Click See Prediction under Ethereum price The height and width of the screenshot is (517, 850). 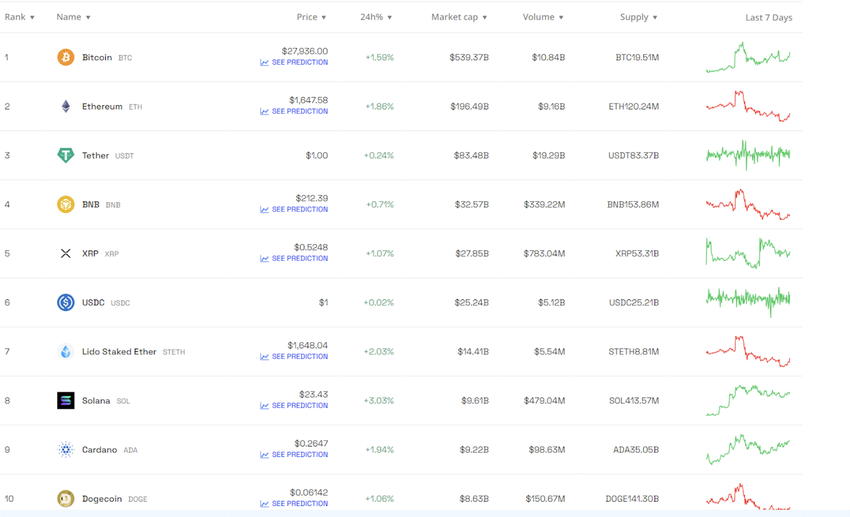(294, 111)
